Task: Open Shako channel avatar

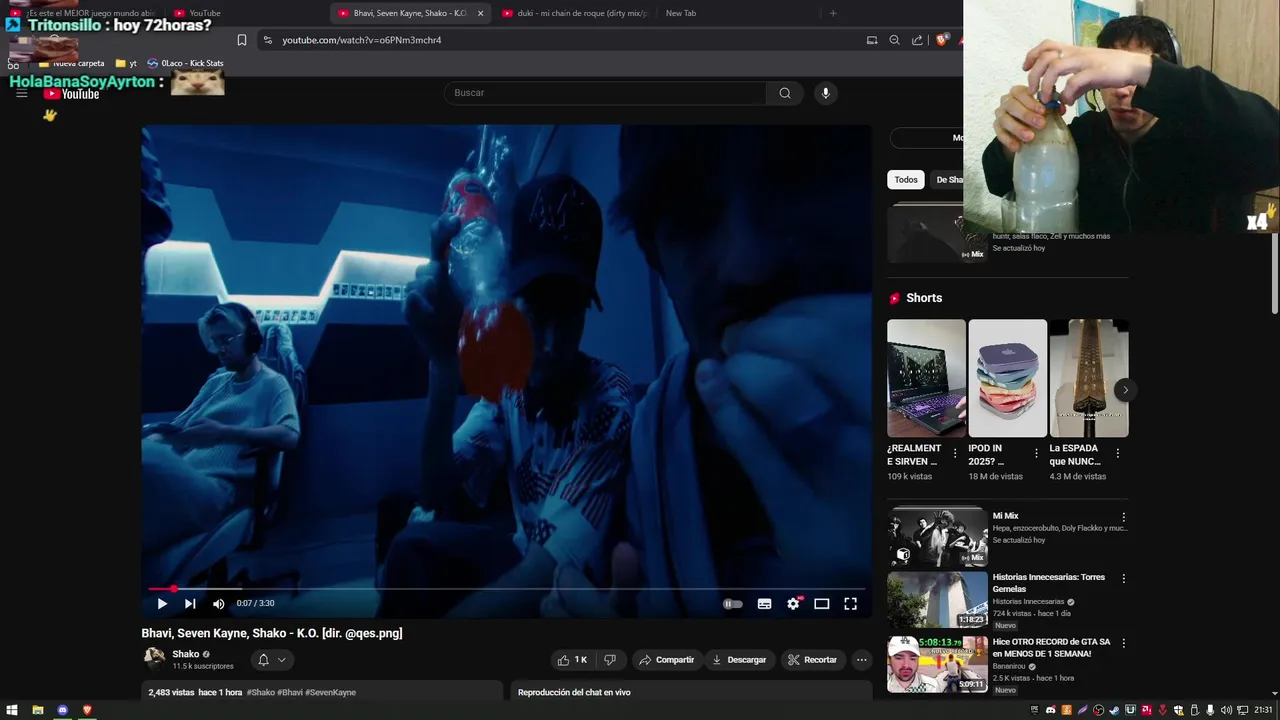Action: tap(154, 658)
